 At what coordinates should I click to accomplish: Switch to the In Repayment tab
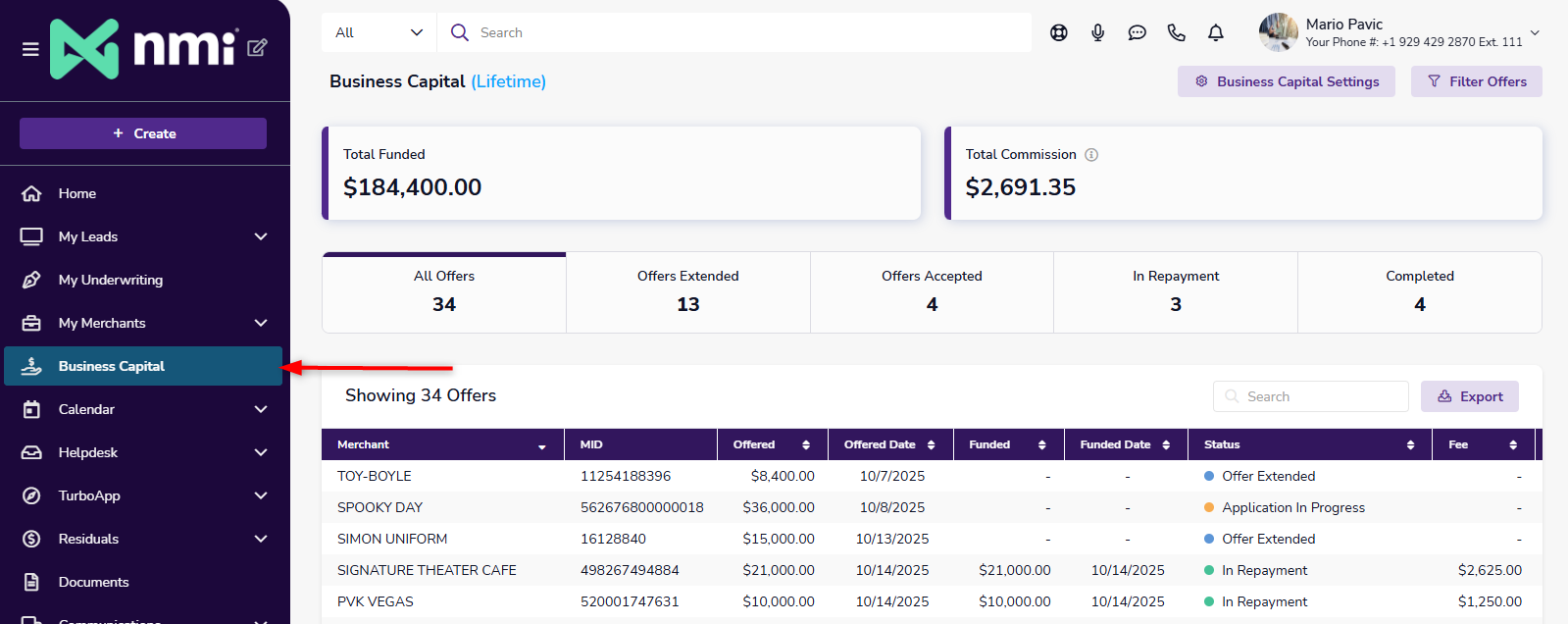click(1175, 291)
